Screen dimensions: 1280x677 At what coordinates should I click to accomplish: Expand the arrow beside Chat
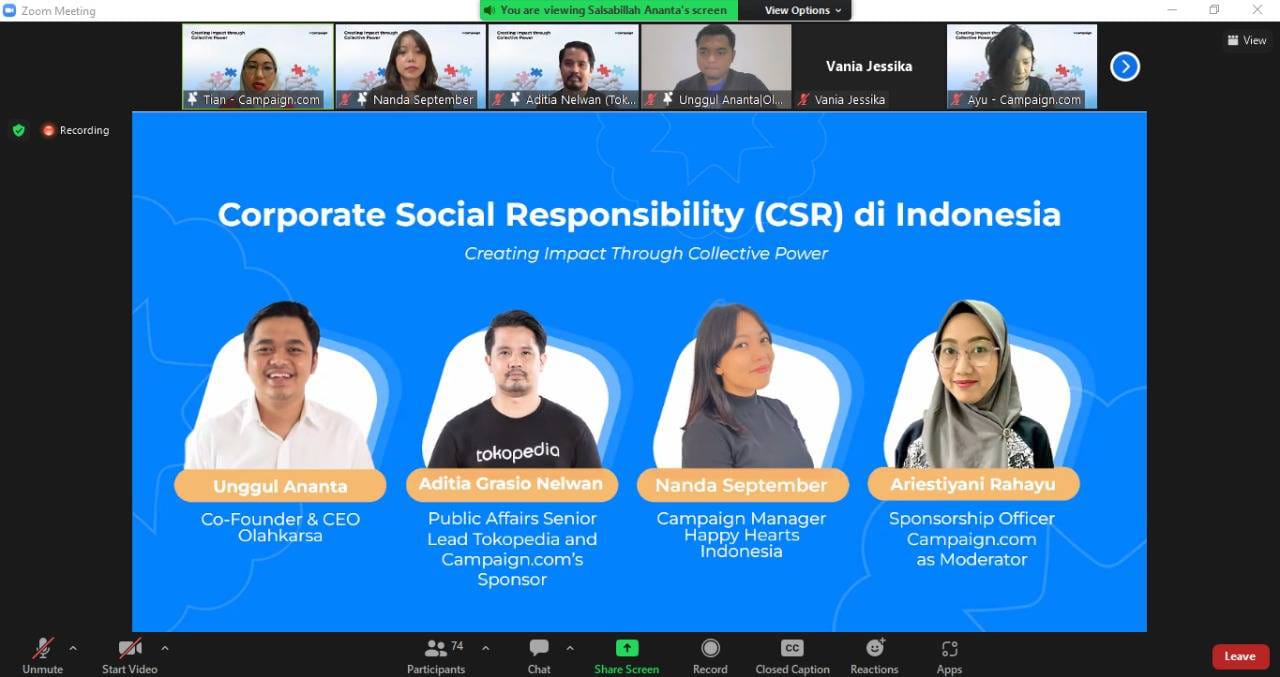coord(570,648)
